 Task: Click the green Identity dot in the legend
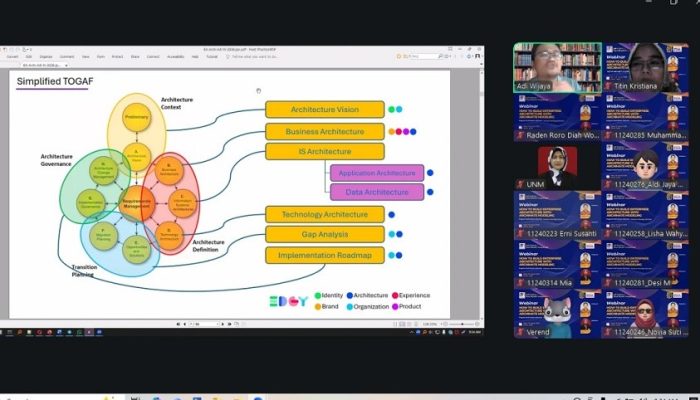tap(318, 295)
